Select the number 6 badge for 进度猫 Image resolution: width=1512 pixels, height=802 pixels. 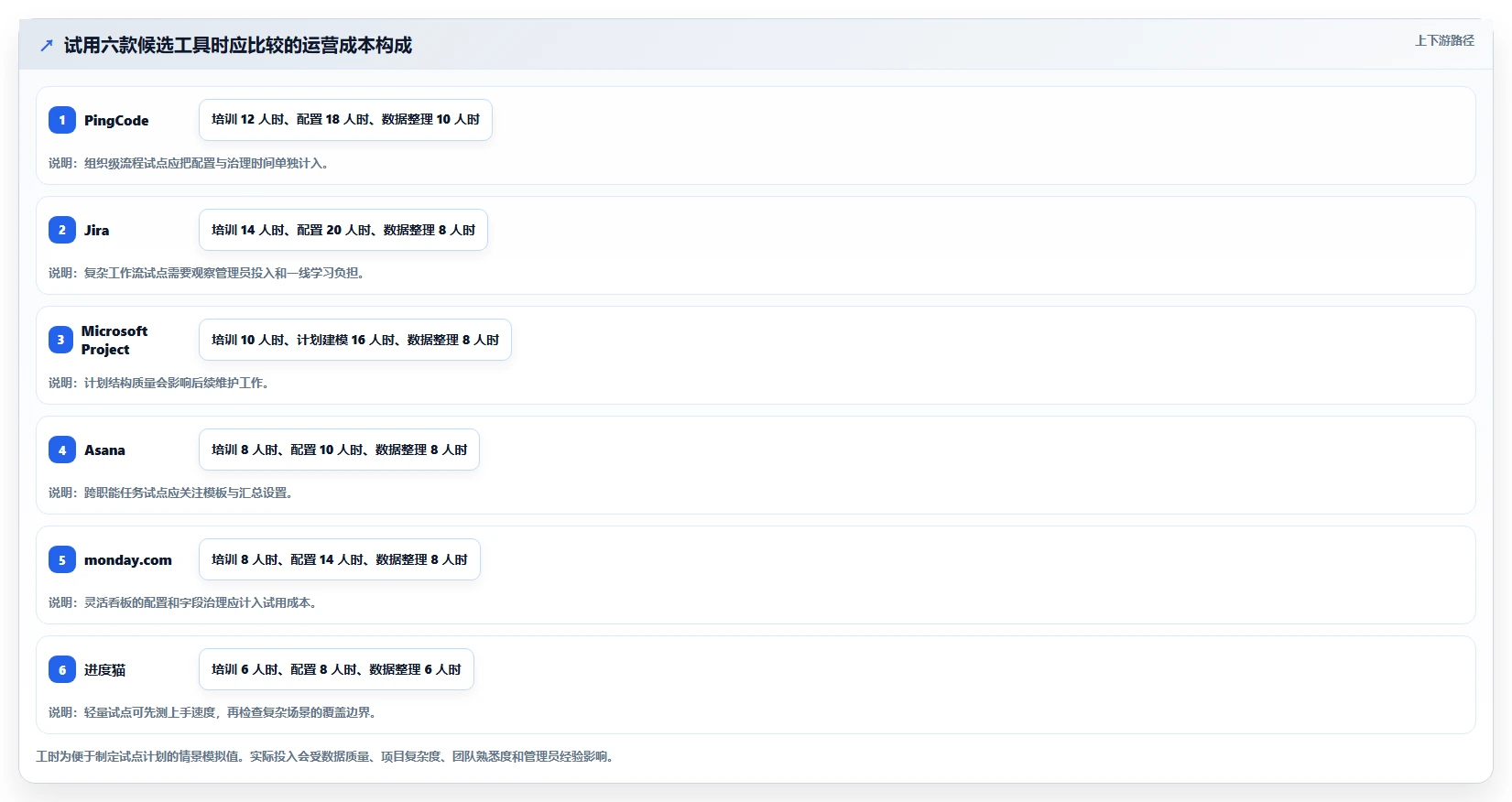point(62,669)
